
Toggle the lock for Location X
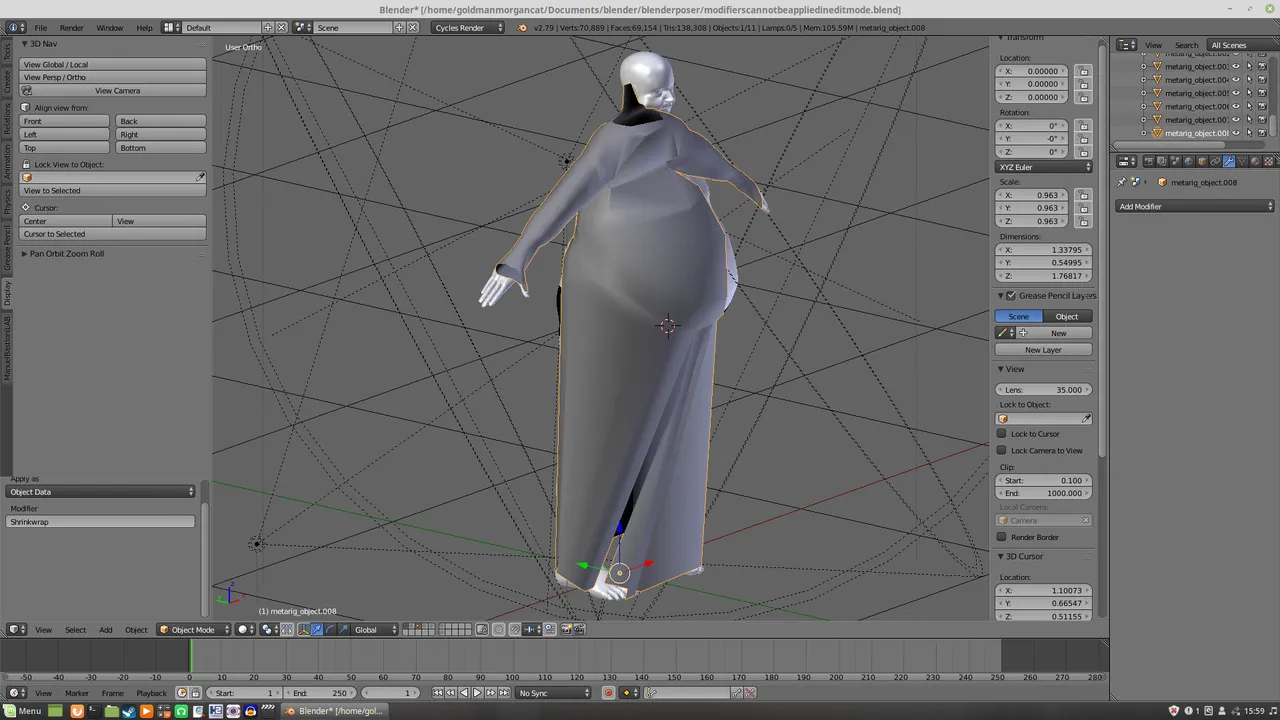[x=1084, y=71]
